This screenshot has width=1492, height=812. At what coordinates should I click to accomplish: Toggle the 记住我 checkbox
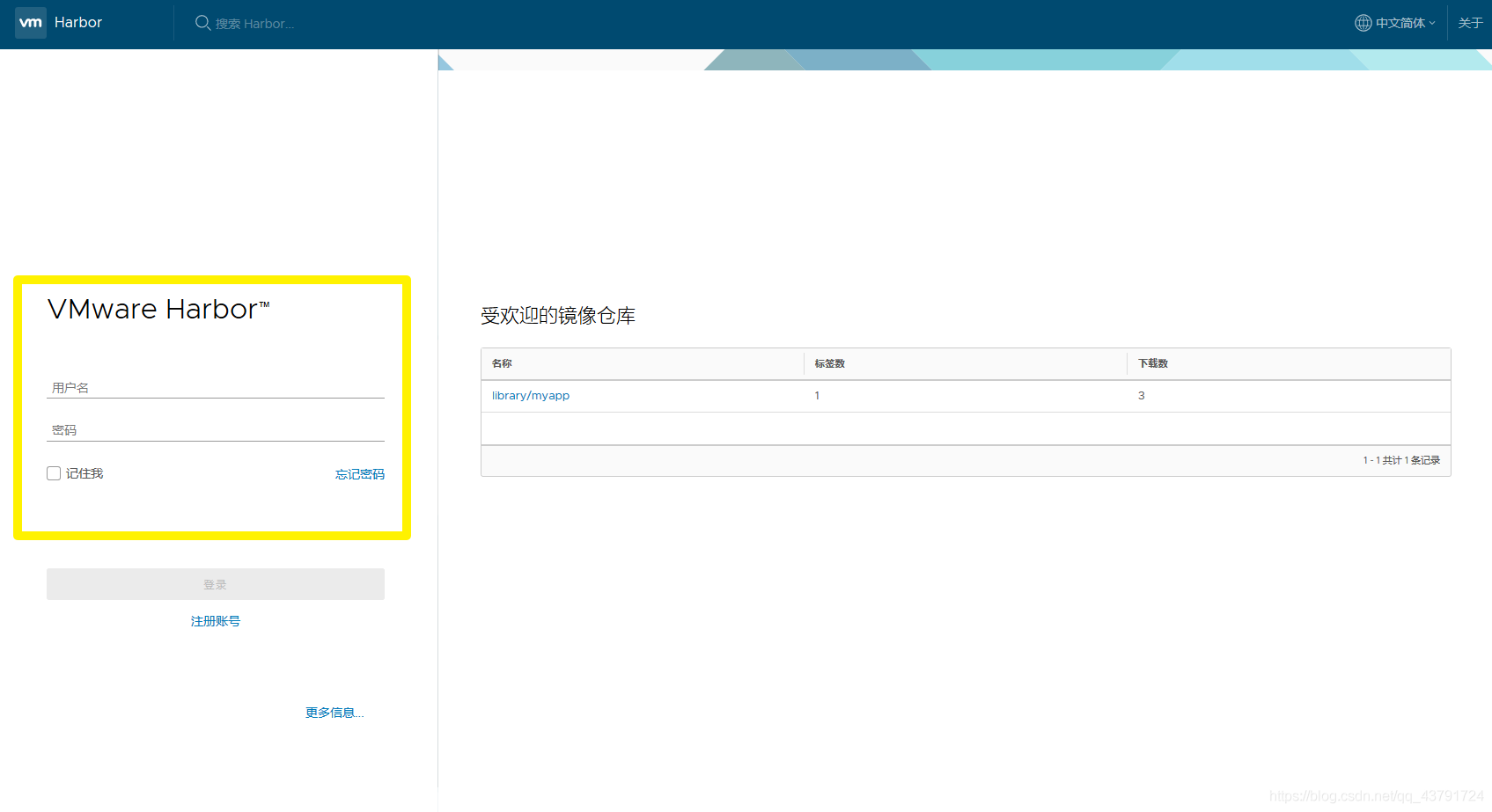tap(54, 473)
